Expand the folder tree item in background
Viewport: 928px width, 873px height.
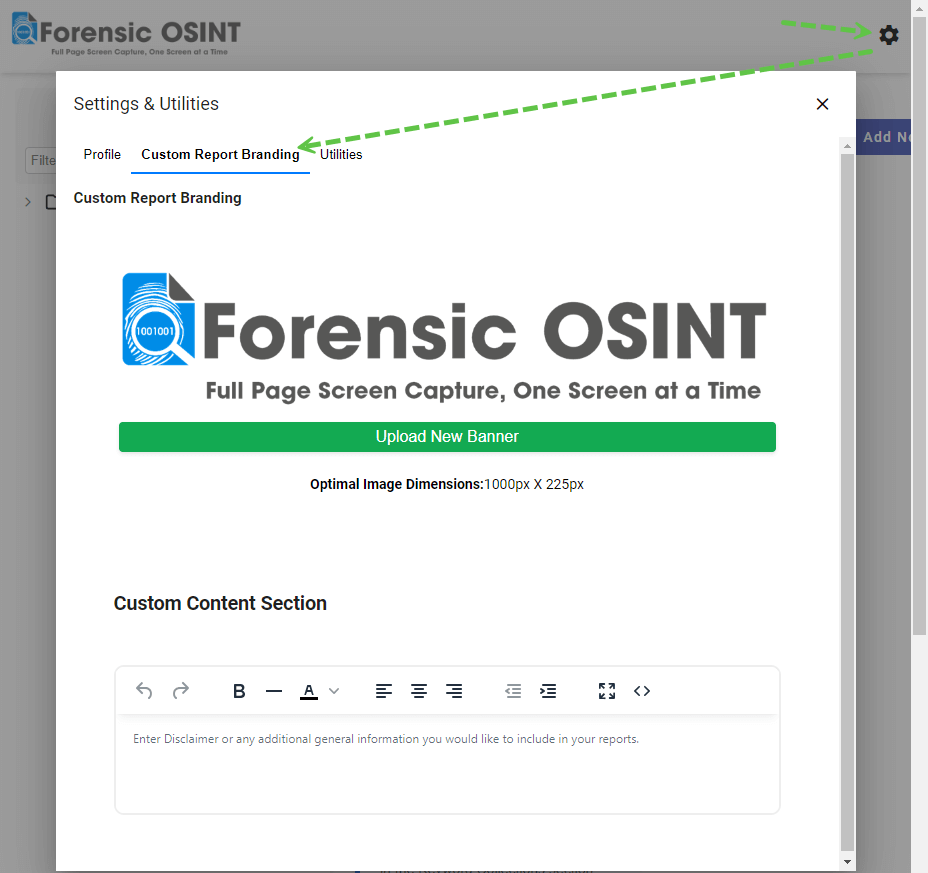coord(28,202)
